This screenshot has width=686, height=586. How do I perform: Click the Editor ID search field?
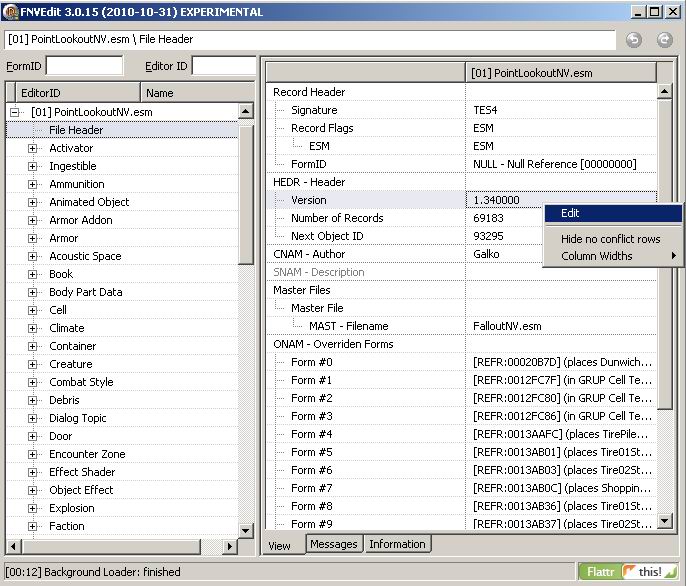pos(224,66)
